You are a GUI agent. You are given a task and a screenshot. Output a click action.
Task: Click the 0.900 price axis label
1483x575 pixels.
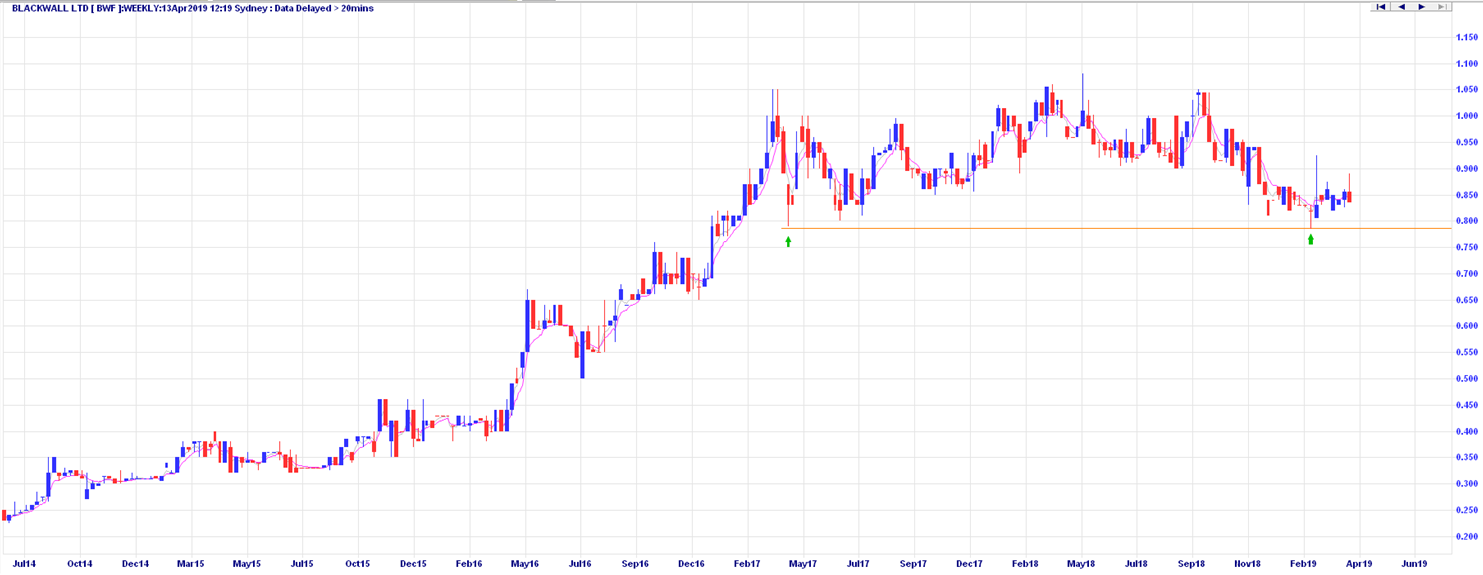tap(1467, 169)
